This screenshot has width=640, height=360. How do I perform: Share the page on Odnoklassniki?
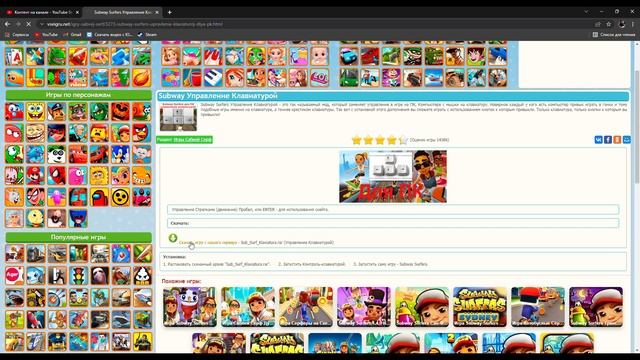tap(617, 140)
